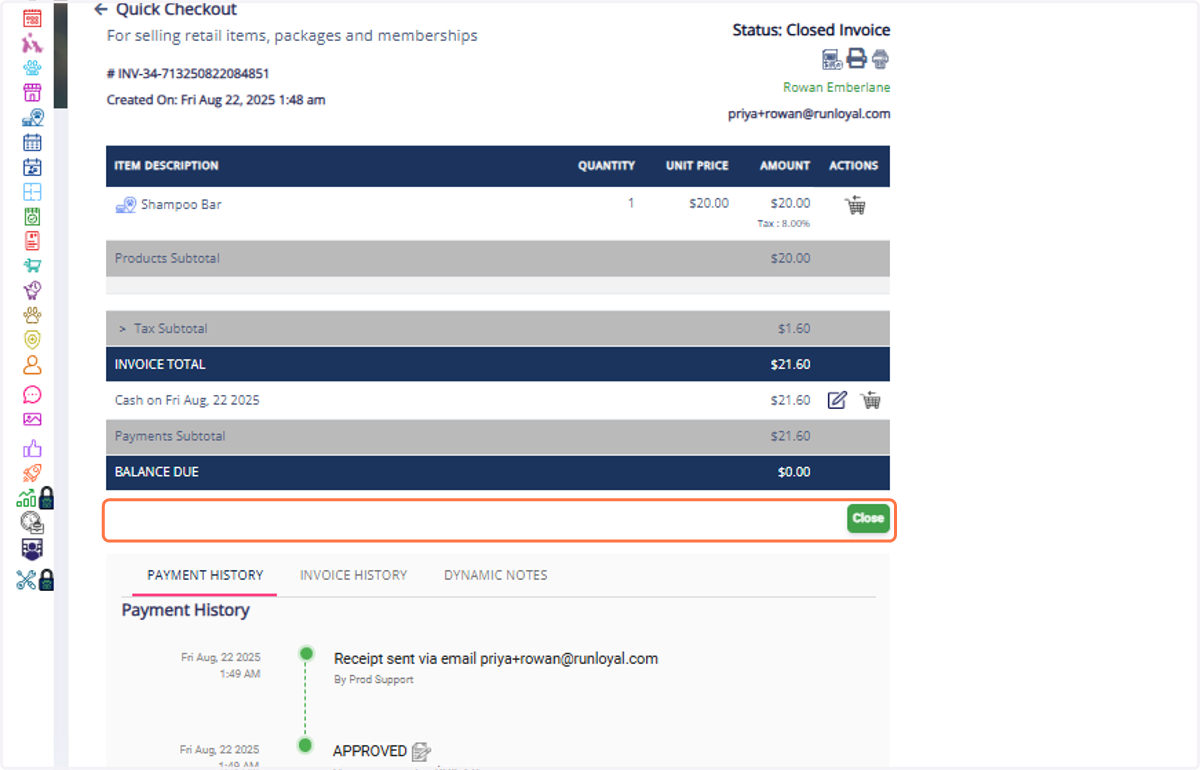
Task: Click the Payments Subtotal label
Action: (170, 436)
